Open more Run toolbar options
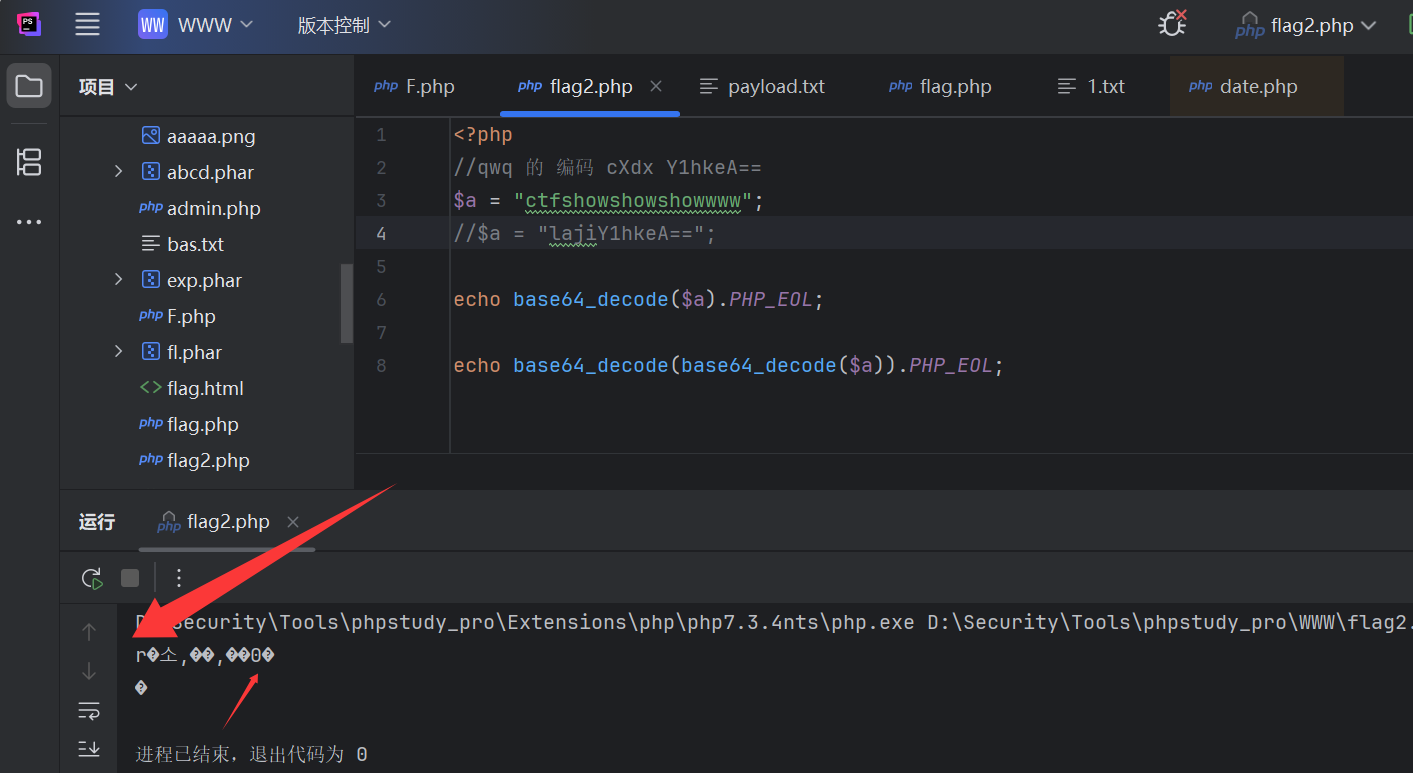Screen dimensions: 1413x773 tap(179, 578)
